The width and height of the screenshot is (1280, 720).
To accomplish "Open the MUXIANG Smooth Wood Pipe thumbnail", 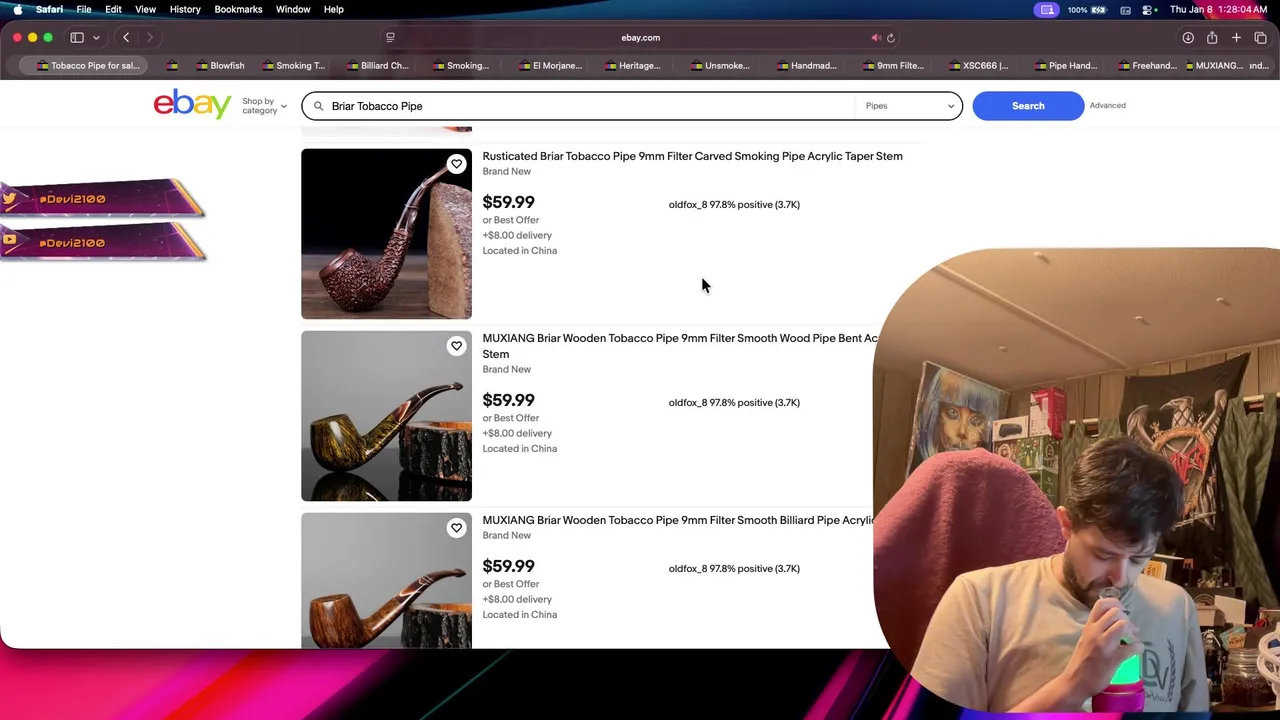I will [386, 416].
